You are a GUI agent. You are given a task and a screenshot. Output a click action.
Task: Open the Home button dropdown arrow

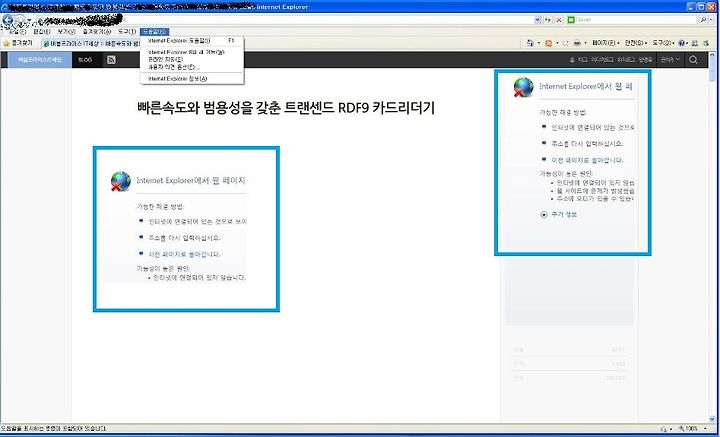tap(539, 43)
